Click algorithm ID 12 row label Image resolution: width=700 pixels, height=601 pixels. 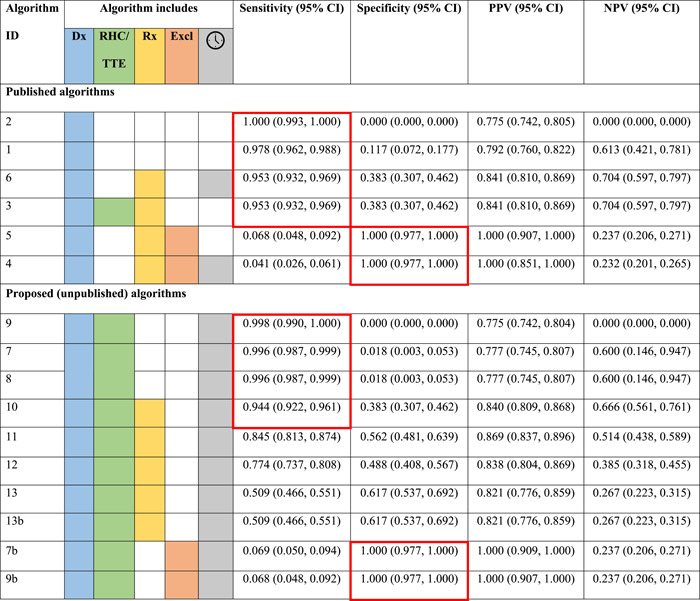tap(12, 465)
